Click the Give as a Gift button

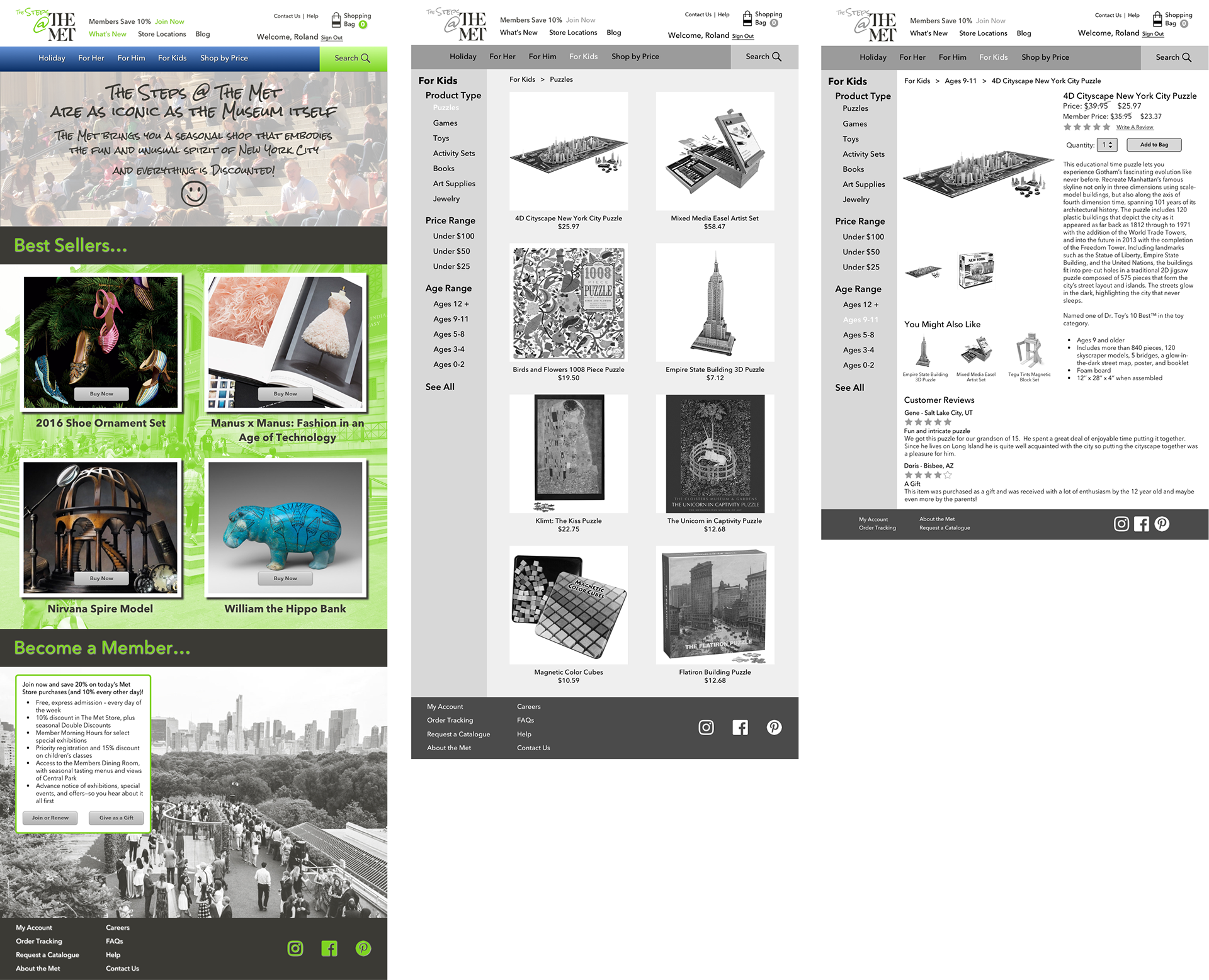click(x=116, y=818)
